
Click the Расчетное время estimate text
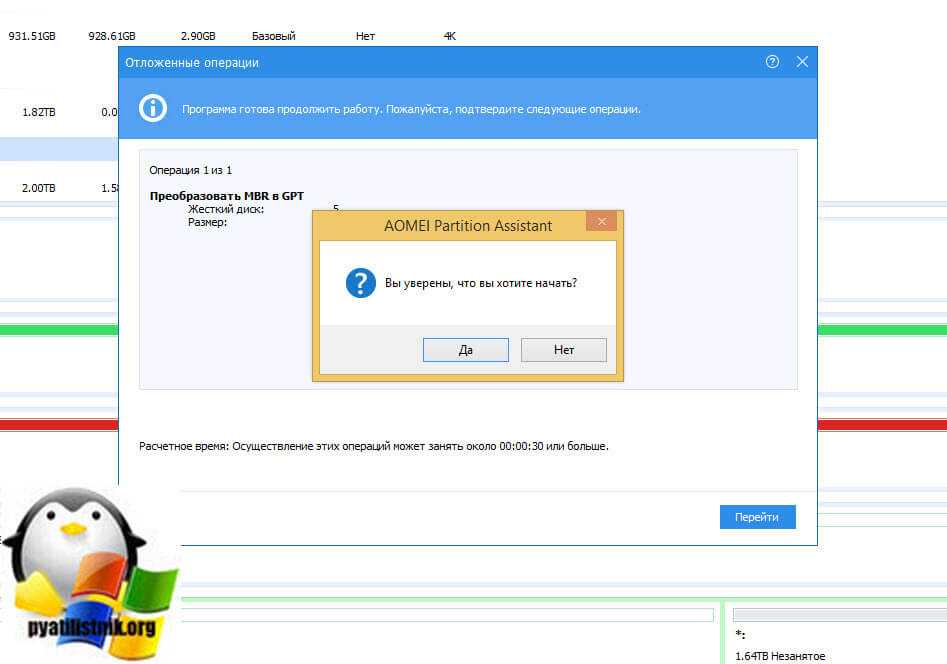point(373,446)
